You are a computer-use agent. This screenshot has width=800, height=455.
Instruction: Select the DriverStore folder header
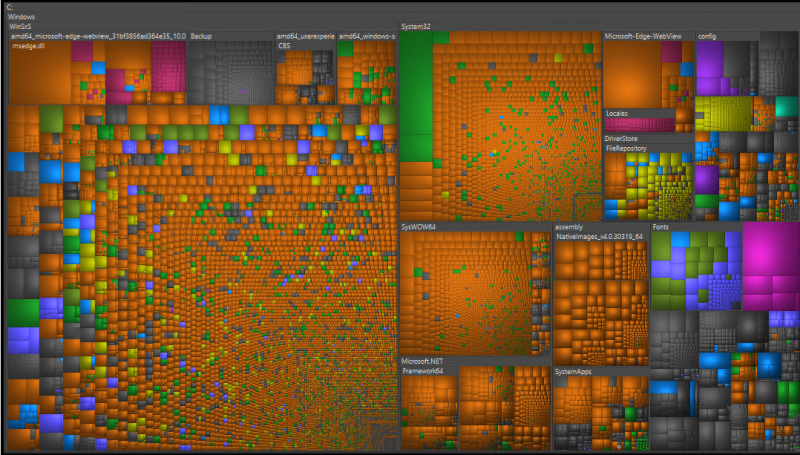pos(622,138)
